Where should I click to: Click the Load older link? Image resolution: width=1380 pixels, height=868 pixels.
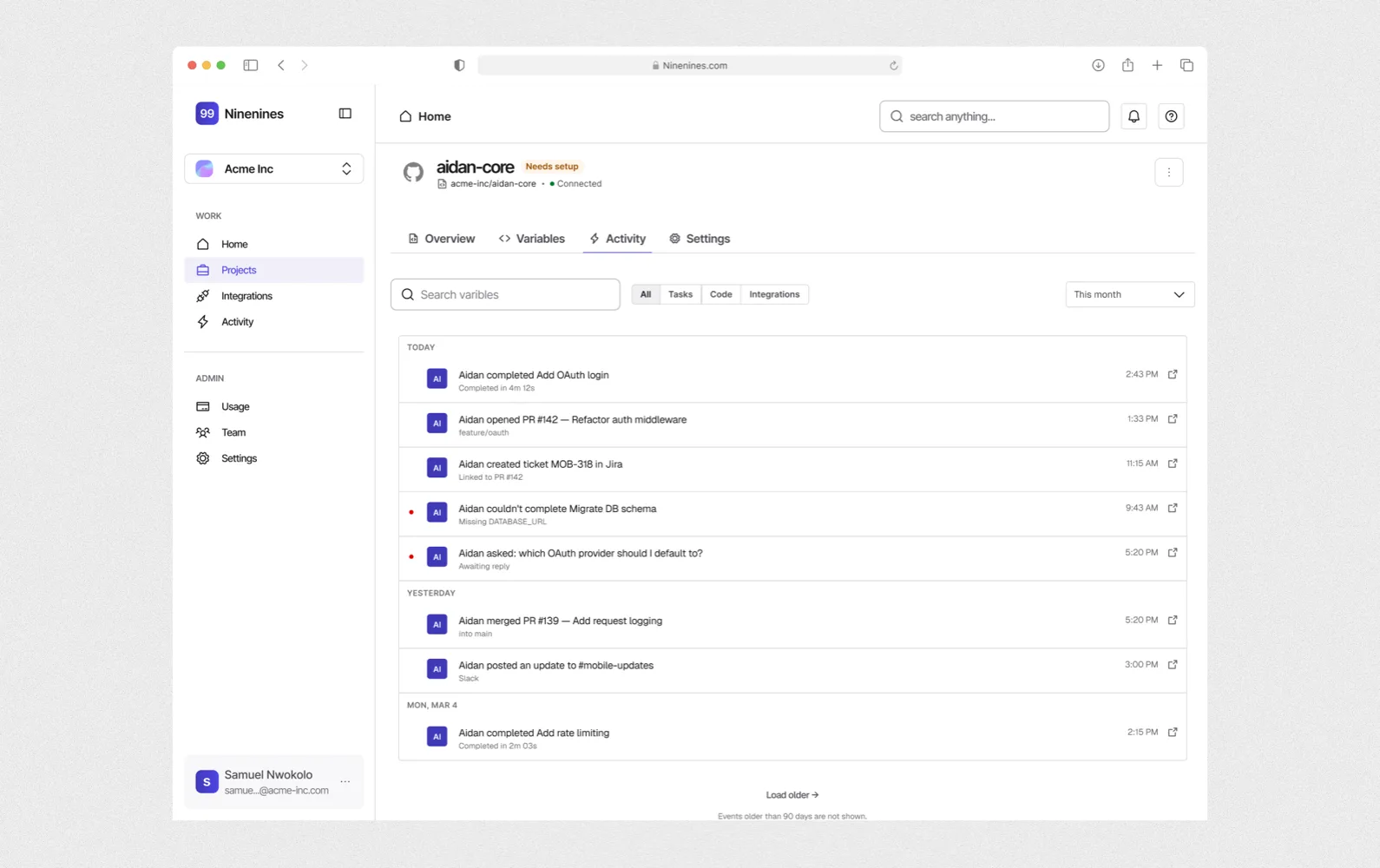pos(792,794)
